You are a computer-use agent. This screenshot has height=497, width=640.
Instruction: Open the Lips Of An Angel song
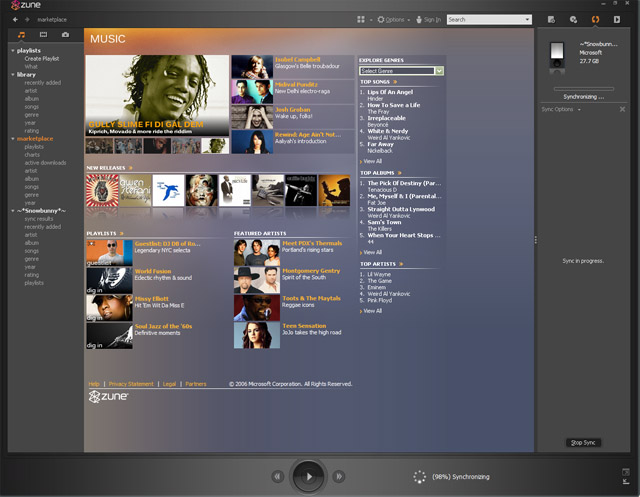coord(390,92)
